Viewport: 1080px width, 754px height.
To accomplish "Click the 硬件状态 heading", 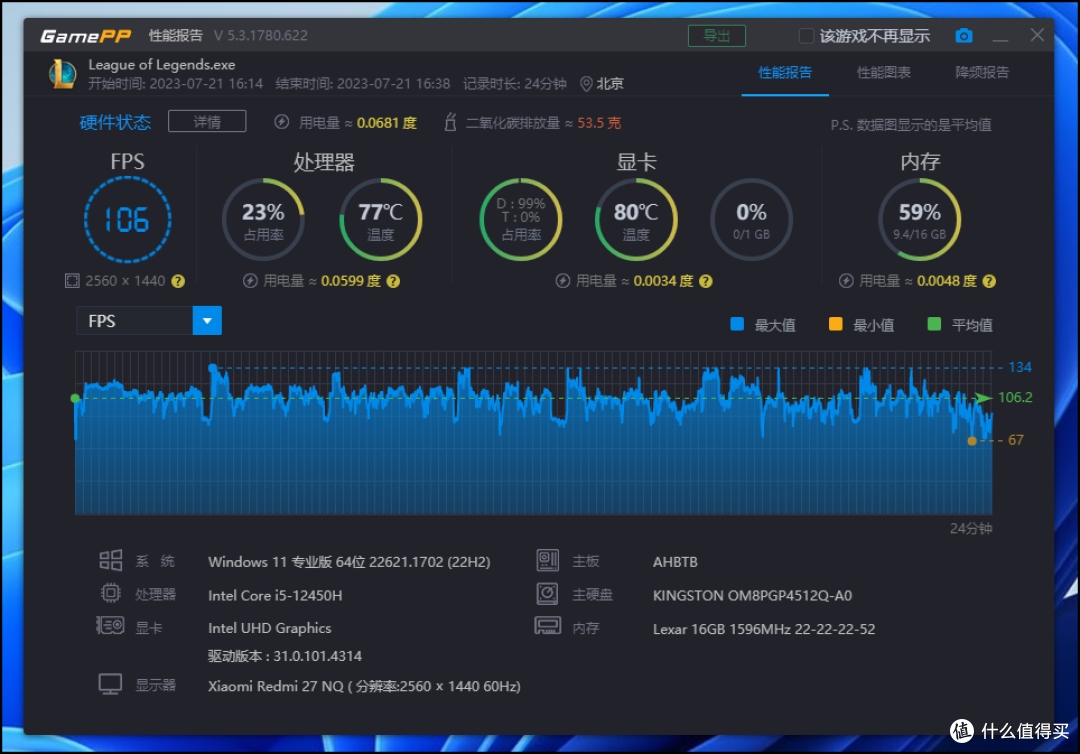I will coord(115,123).
